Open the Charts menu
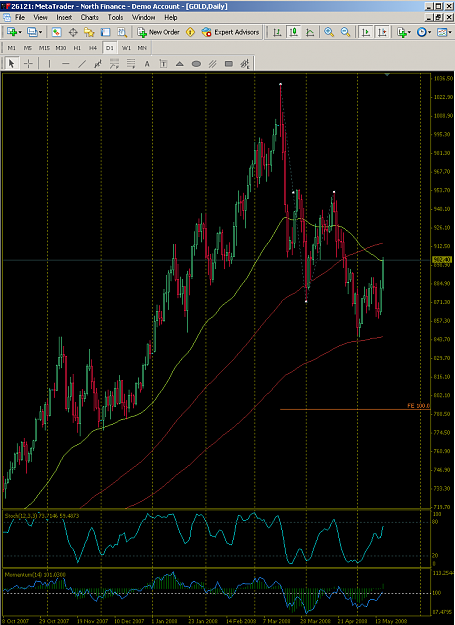 coord(90,18)
